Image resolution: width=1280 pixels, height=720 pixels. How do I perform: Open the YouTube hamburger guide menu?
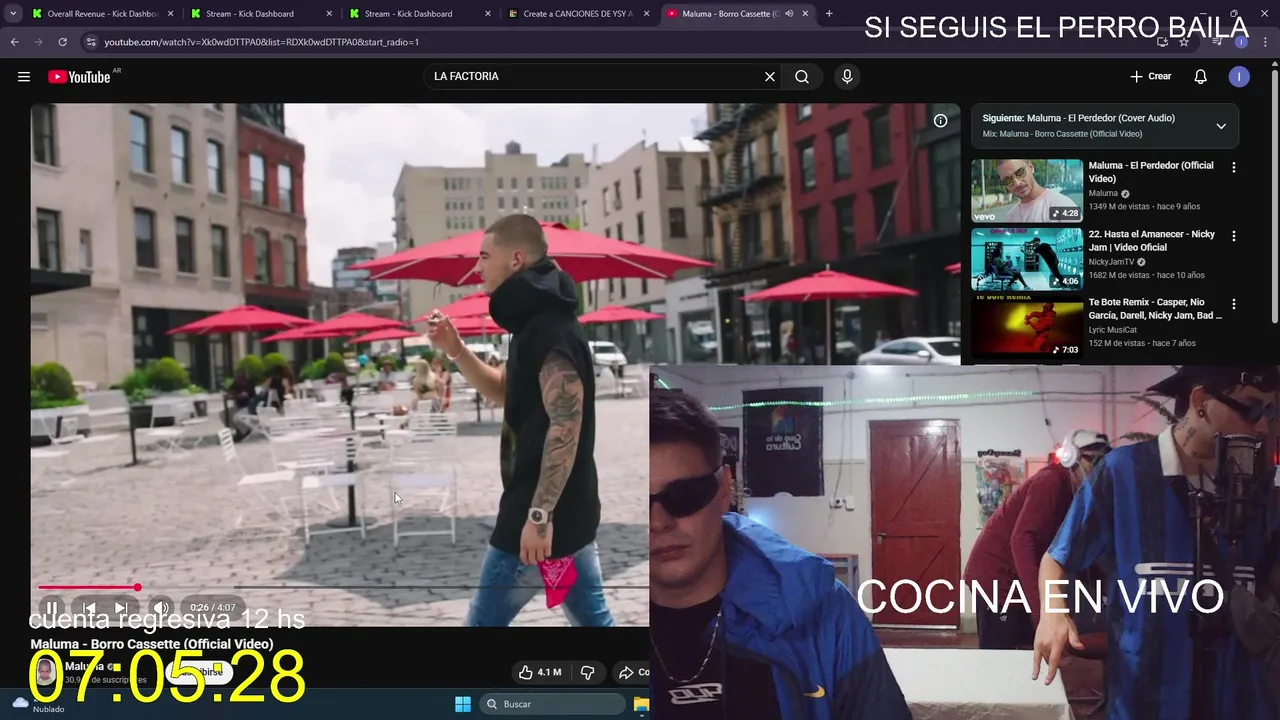[x=24, y=77]
